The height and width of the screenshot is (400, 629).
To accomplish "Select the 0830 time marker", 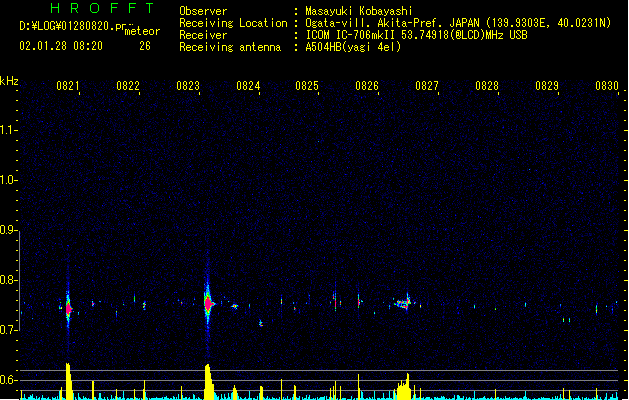I will (607, 86).
